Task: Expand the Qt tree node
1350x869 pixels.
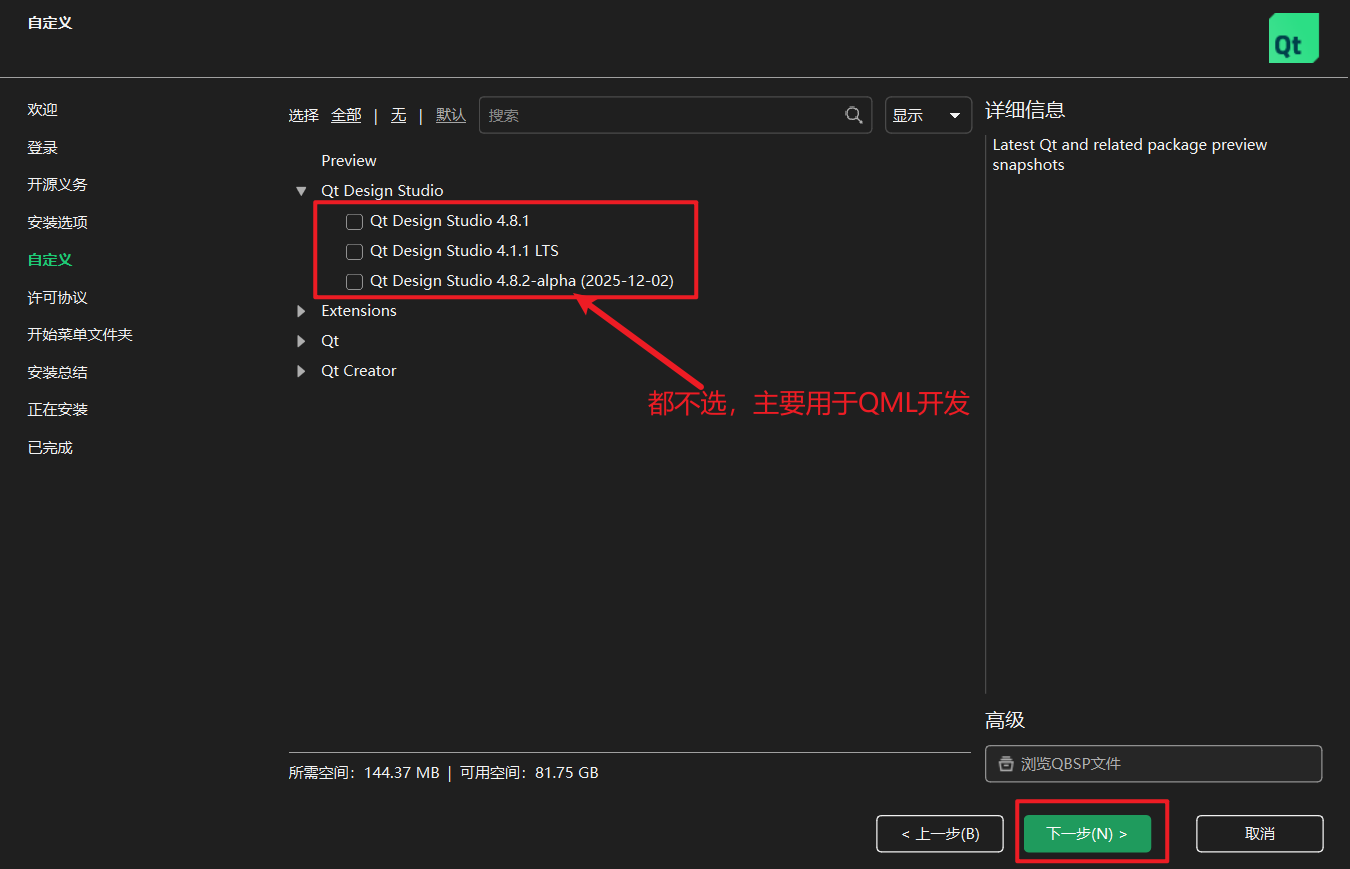Action: pos(301,341)
